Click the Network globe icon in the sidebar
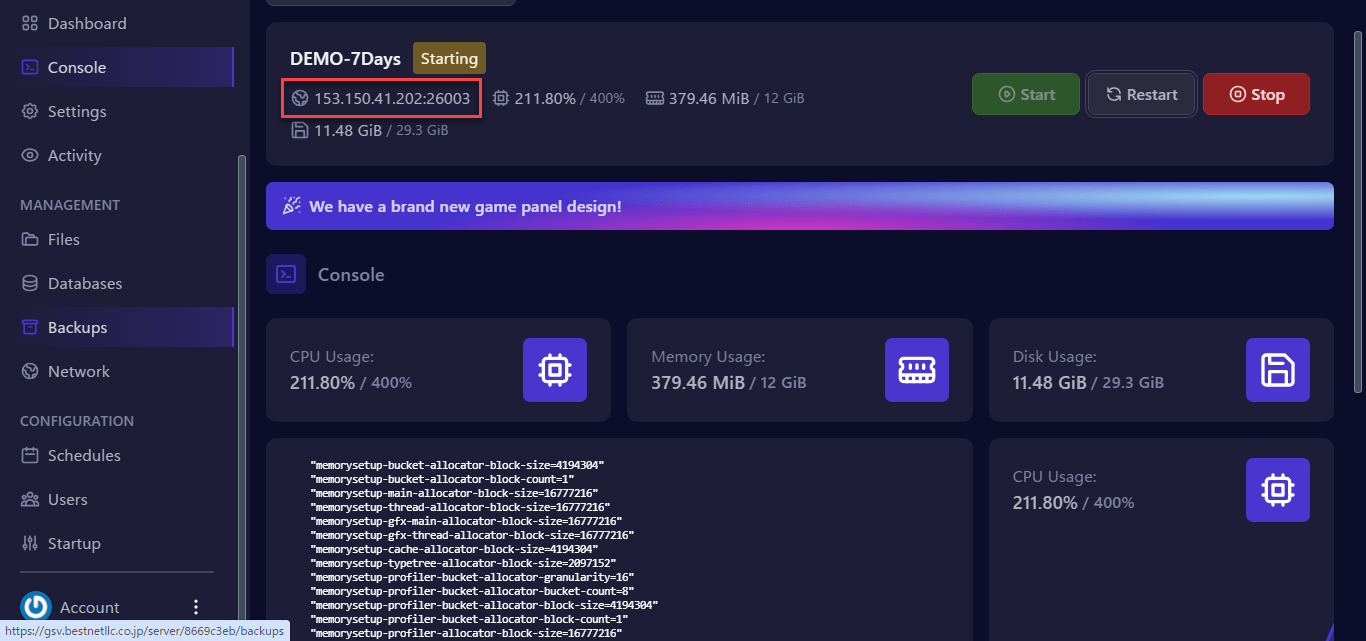Viewport: 1366px width, 641px height. point(30,371)
